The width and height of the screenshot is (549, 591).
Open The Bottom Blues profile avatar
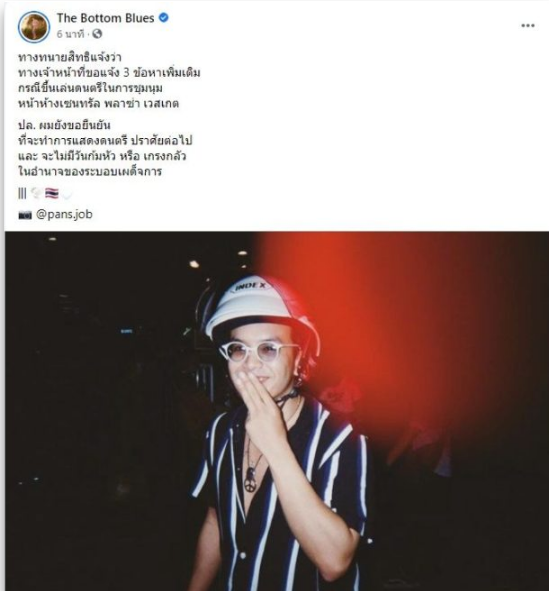tap(34, 26)
